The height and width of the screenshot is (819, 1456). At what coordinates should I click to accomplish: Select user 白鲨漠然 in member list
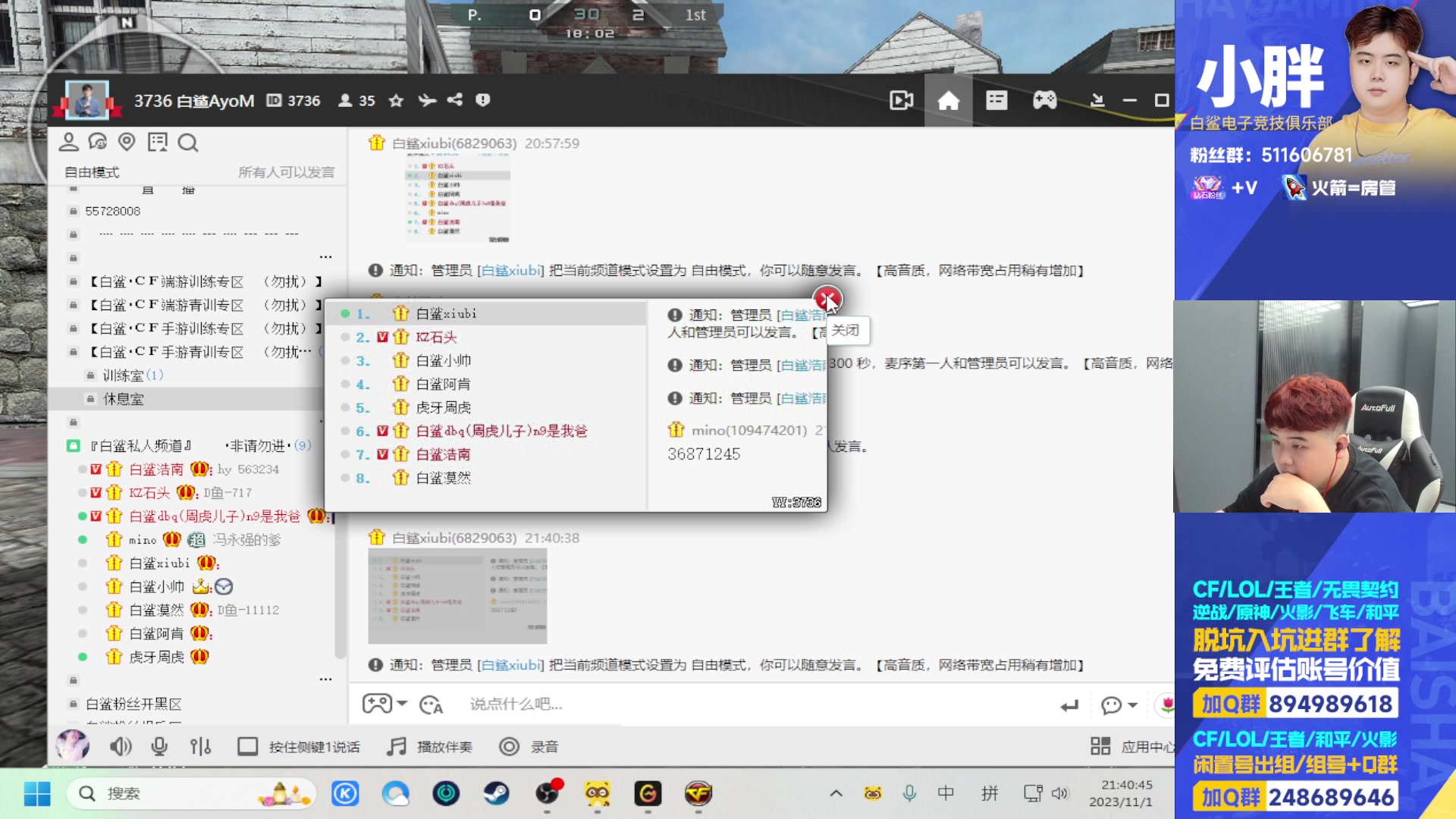point(156,610)
